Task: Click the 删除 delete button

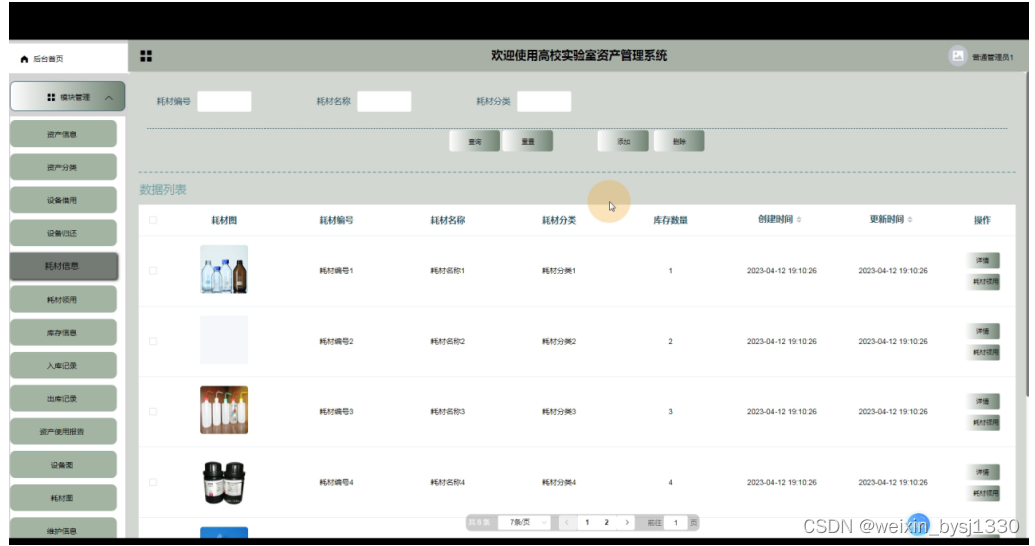Action: pyautogui.click(x=679, y=141)
